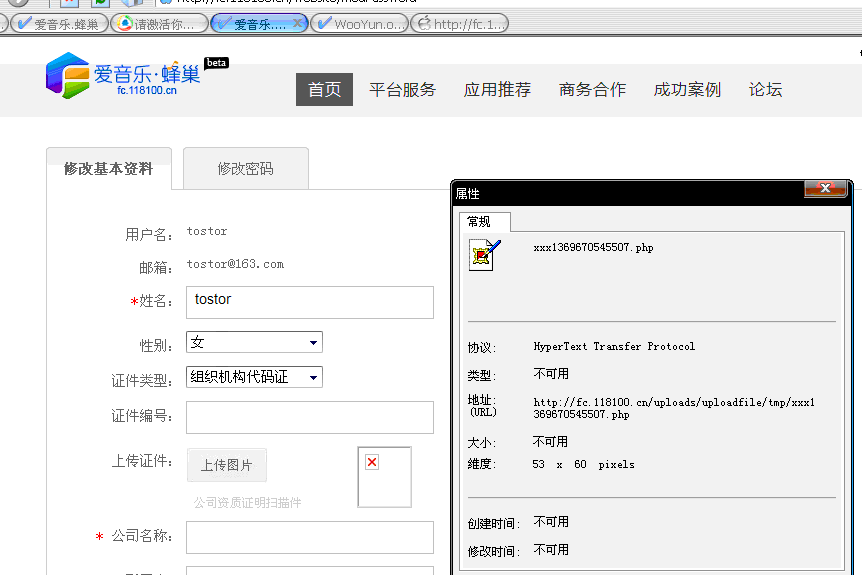Screen dimensions: 862x575
Task: Switch to the first 爱音乐.蜂巢 browser tab
Action: 59,24
